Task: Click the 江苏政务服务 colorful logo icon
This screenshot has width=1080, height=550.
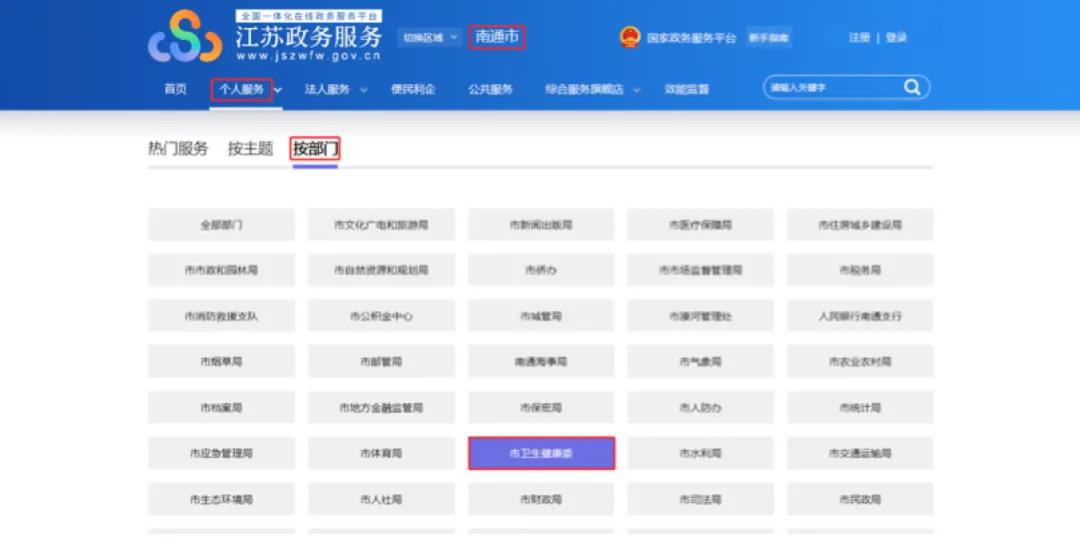Action: [185, 38]
